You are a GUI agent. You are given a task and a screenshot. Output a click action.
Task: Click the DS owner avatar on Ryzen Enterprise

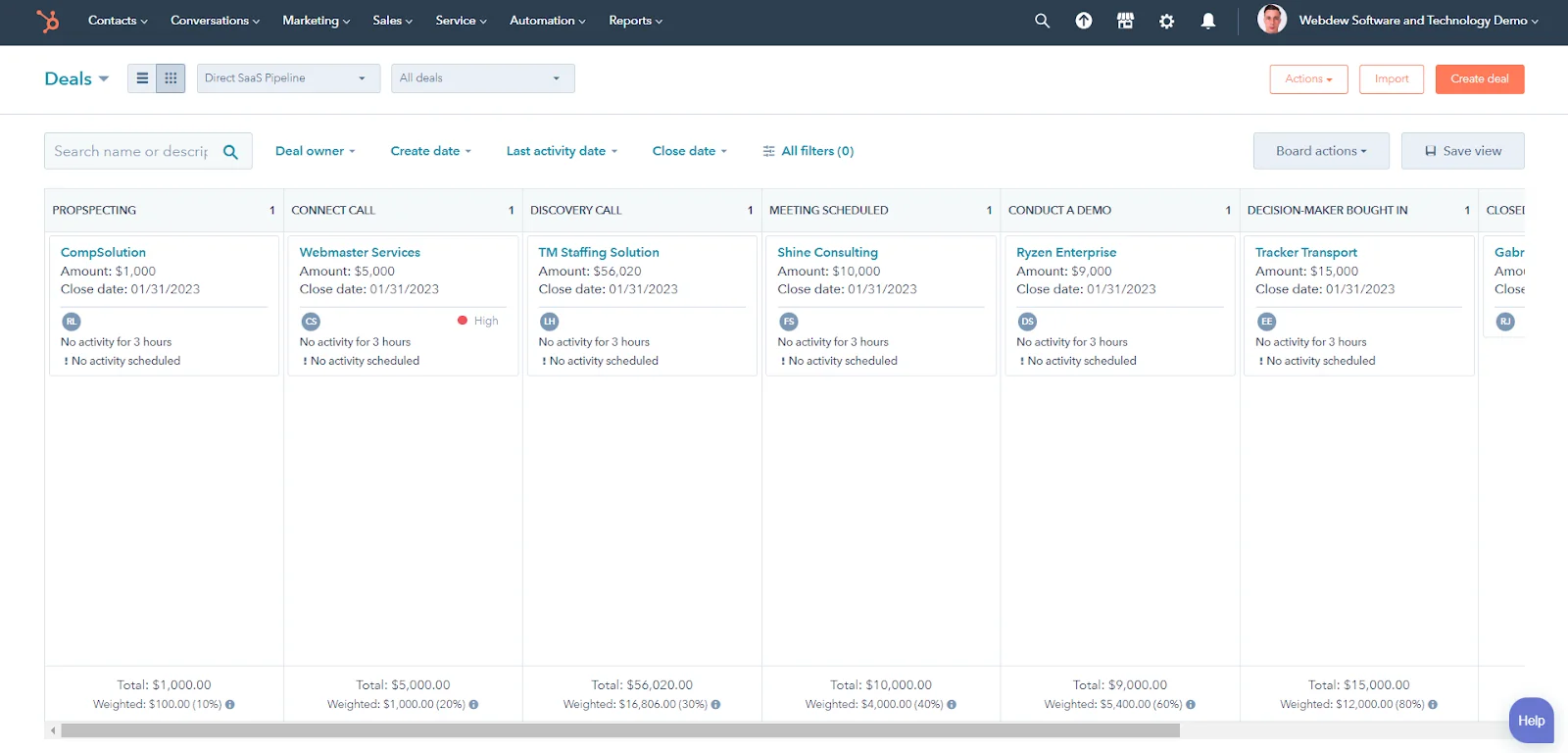[x=1027, y=322]
